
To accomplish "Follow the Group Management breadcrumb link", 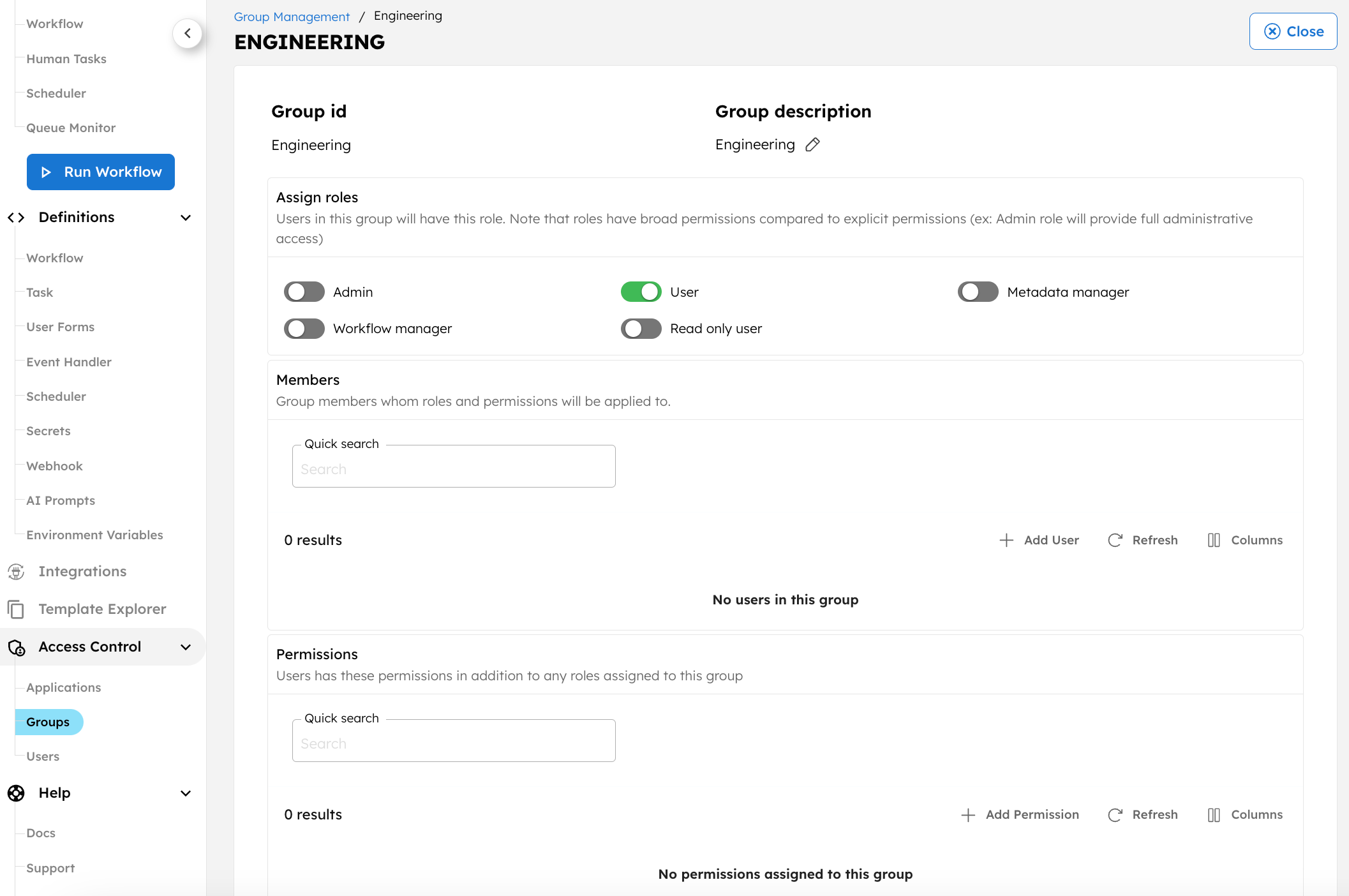I will tap(292, 17).
